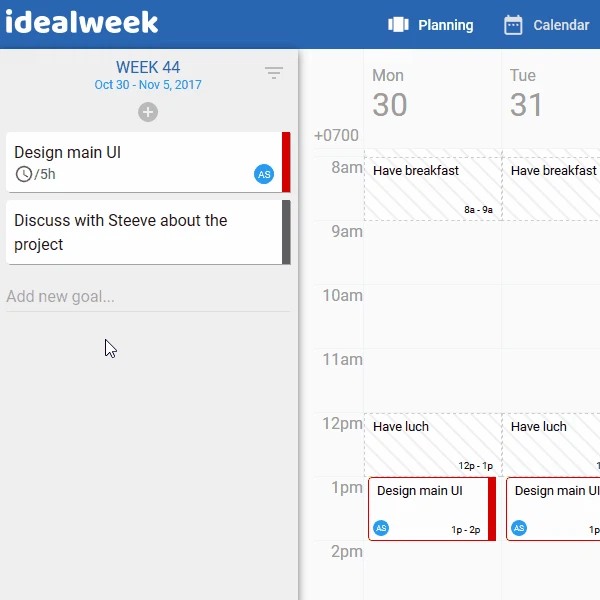Select the WEEK 44 heading
600x600 pixels.
click(x=148, y=68)
